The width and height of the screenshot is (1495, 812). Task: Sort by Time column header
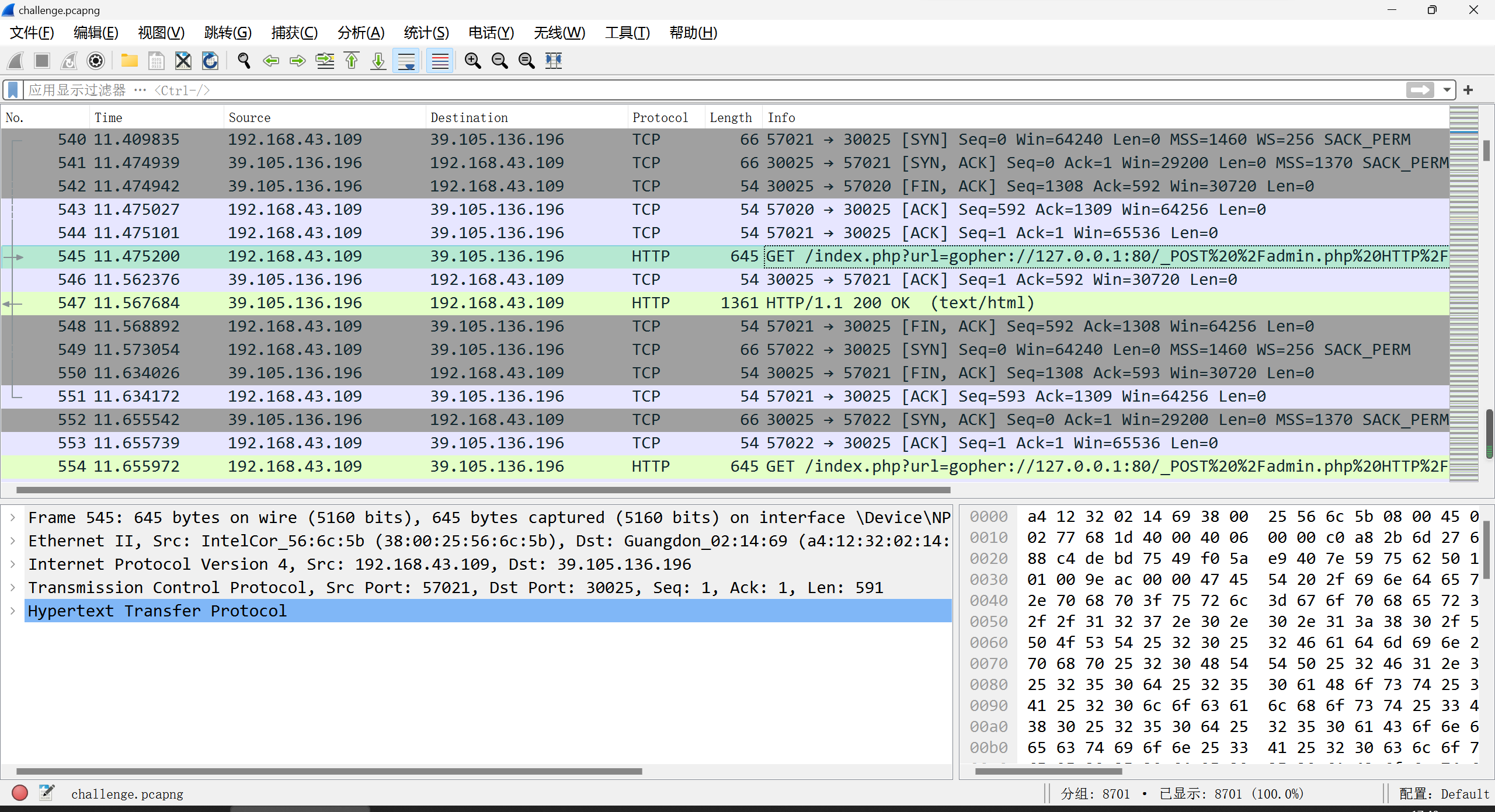click(157, 117)
